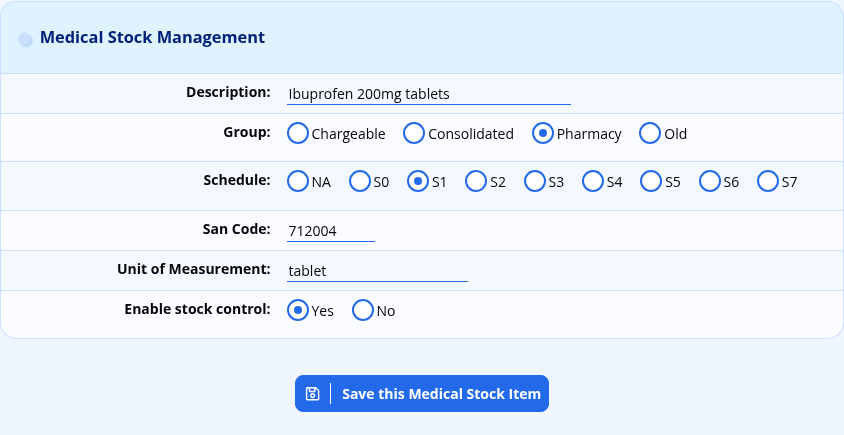This screenshot has height=435, width=844.
Task: Pick schedule S5 radio
Action: 651,181
